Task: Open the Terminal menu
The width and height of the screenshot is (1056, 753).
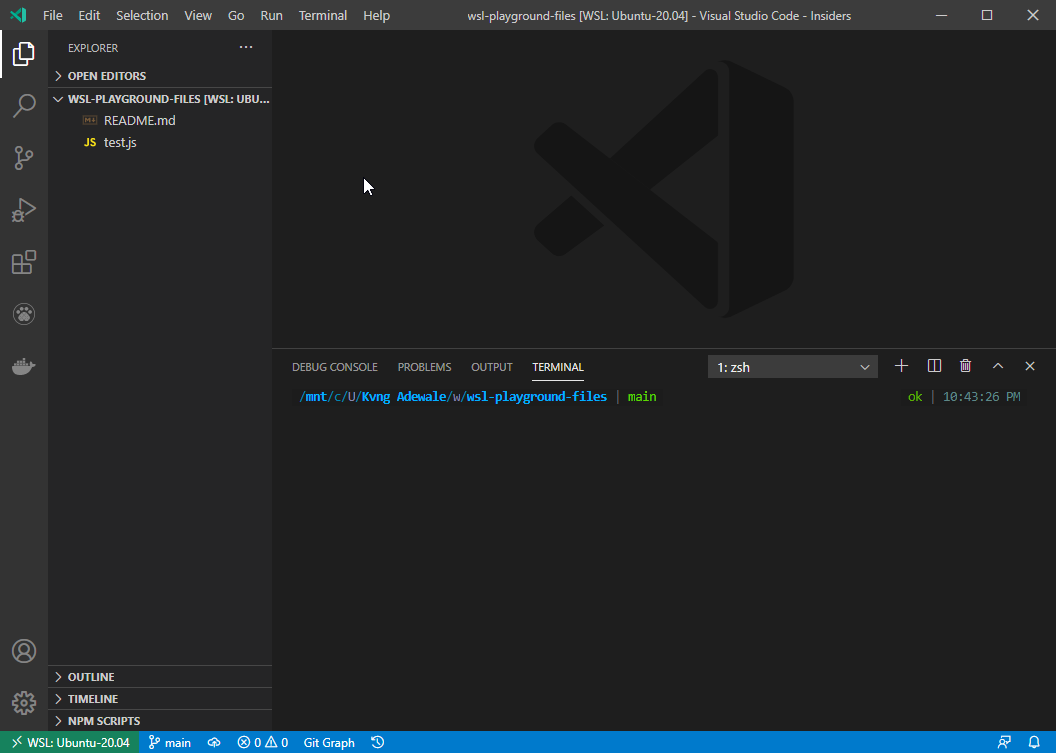Action: pos(323,15)
